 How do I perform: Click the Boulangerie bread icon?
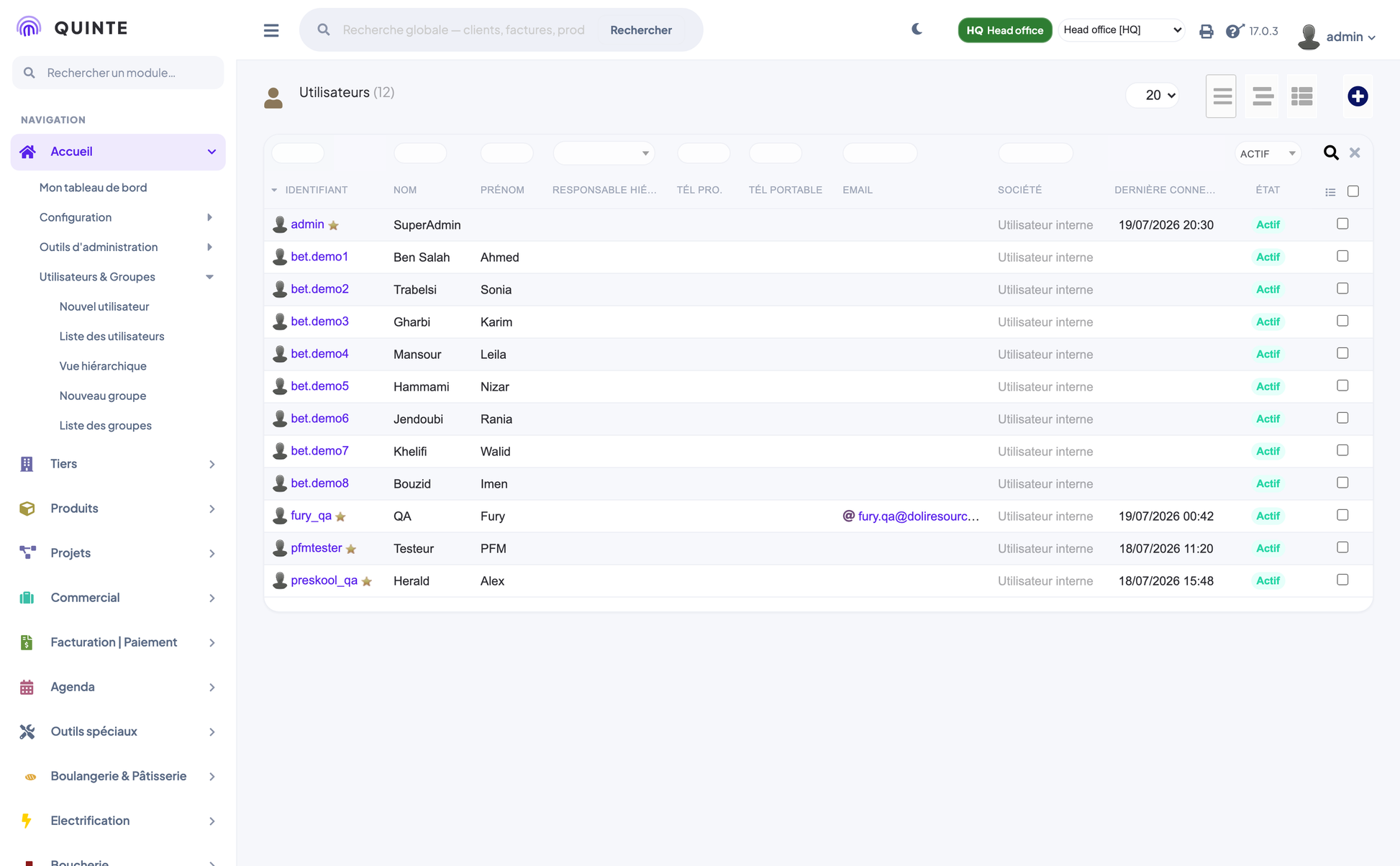tap(30, 777)
